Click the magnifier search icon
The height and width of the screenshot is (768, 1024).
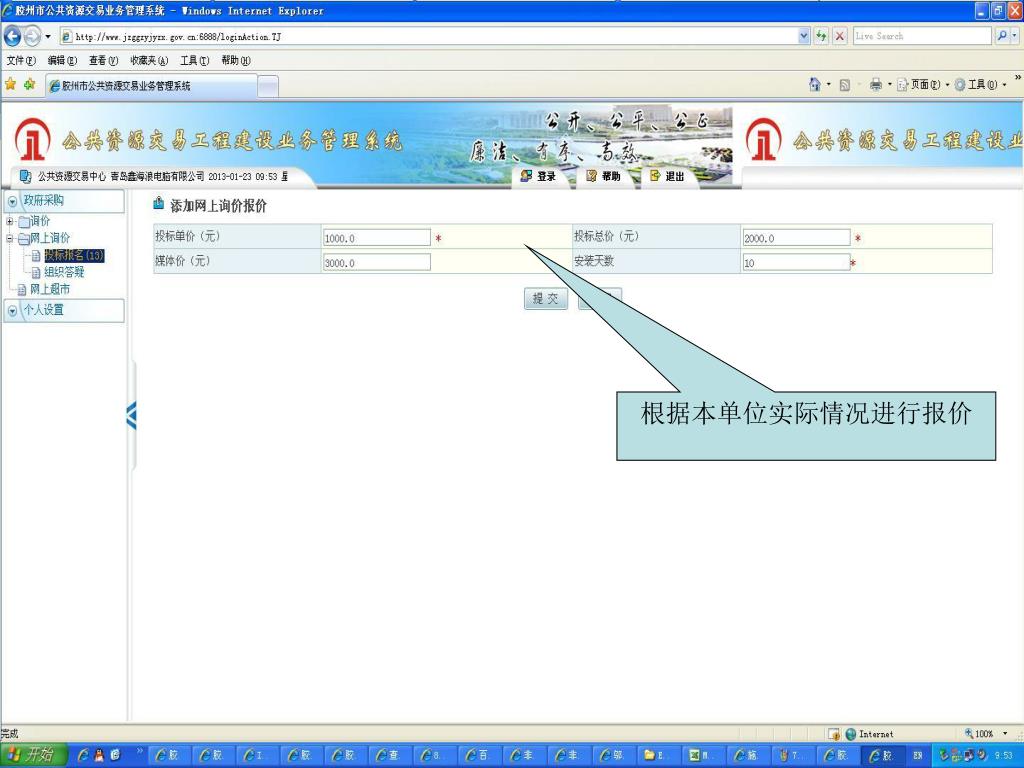(x=1001, y=36)
